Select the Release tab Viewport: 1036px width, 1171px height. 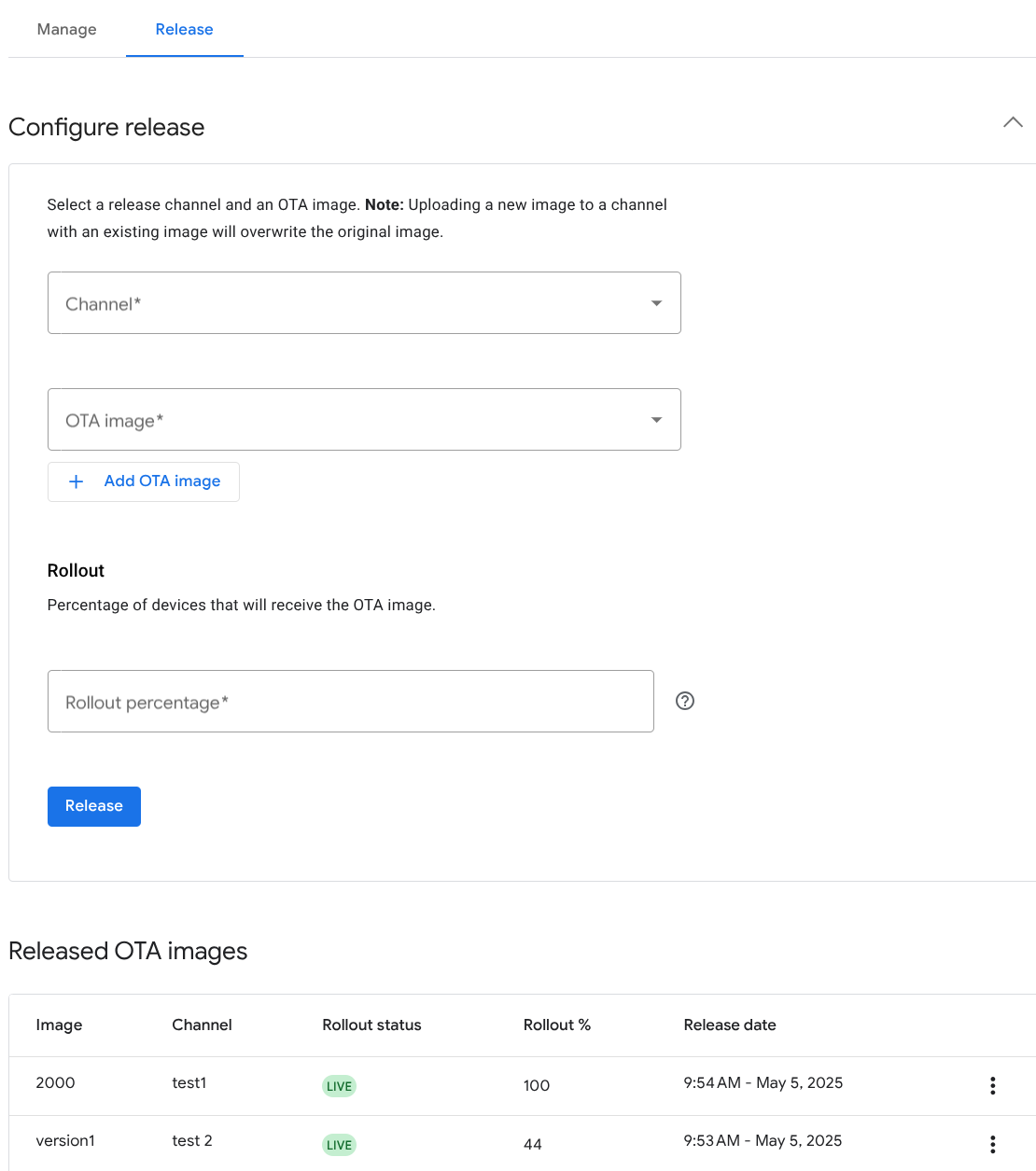pos(184,30)
